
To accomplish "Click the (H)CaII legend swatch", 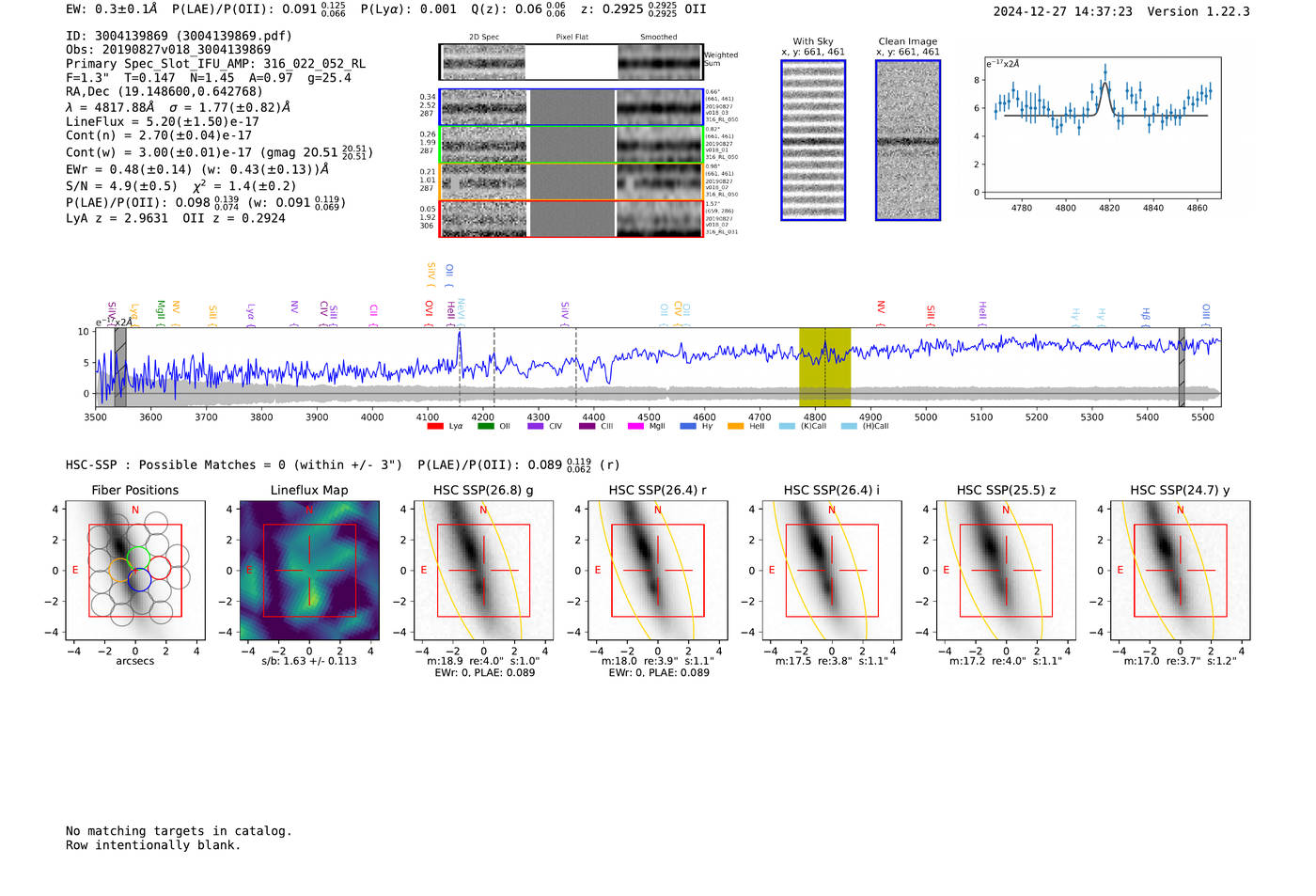I will click(x=849, y=426).
